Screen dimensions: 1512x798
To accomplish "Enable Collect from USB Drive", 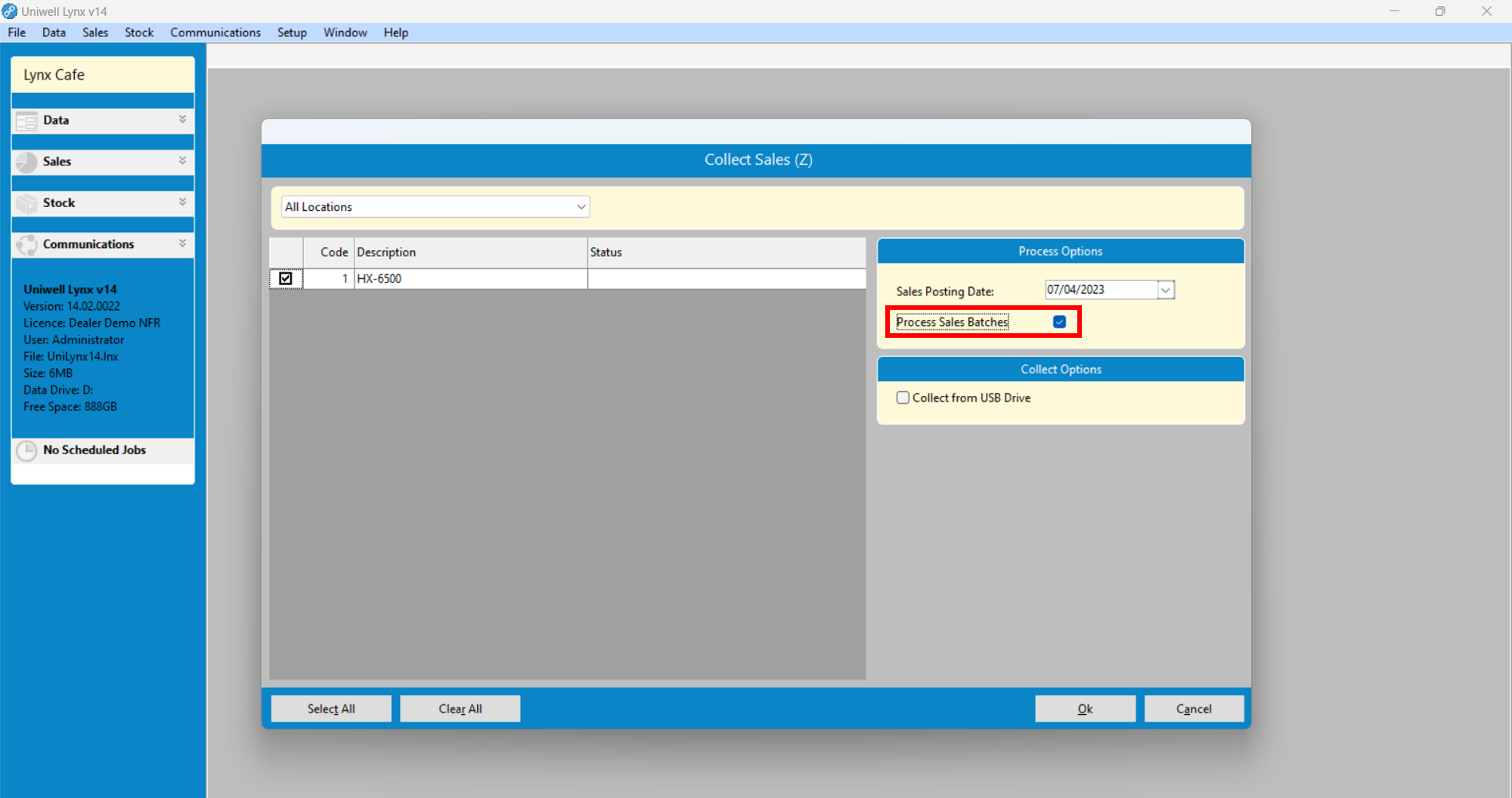I will (903, 398).
